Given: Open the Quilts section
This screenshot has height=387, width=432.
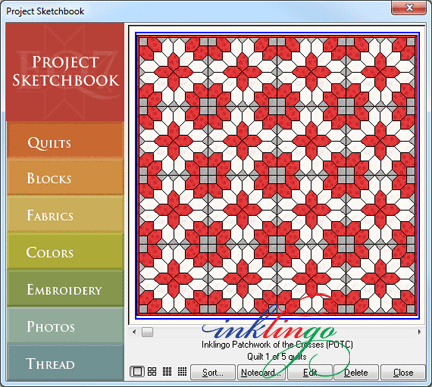Looking at the screenshot, I should coord(65,140).
